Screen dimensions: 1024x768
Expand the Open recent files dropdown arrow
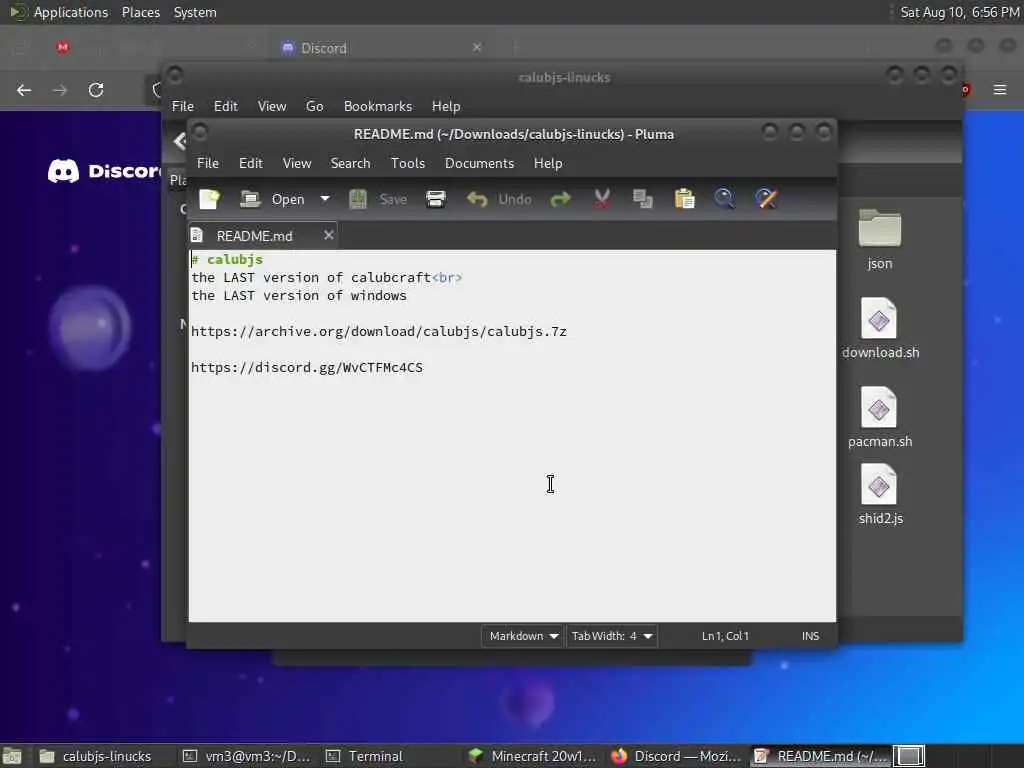click(x=325, y=199)
